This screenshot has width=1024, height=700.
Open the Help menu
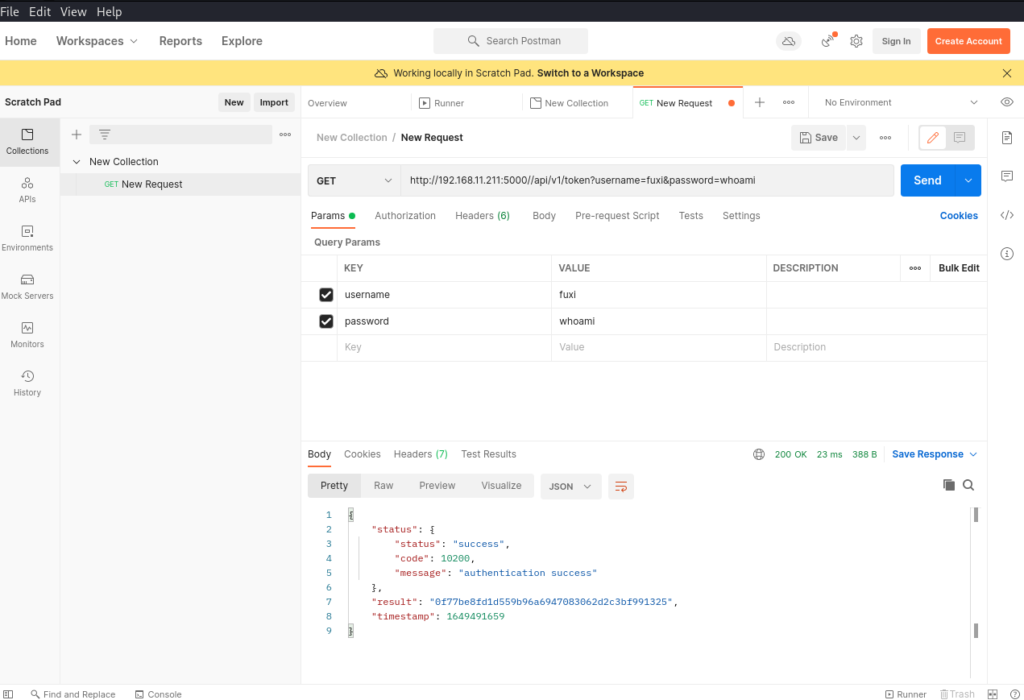coord(109,12)
